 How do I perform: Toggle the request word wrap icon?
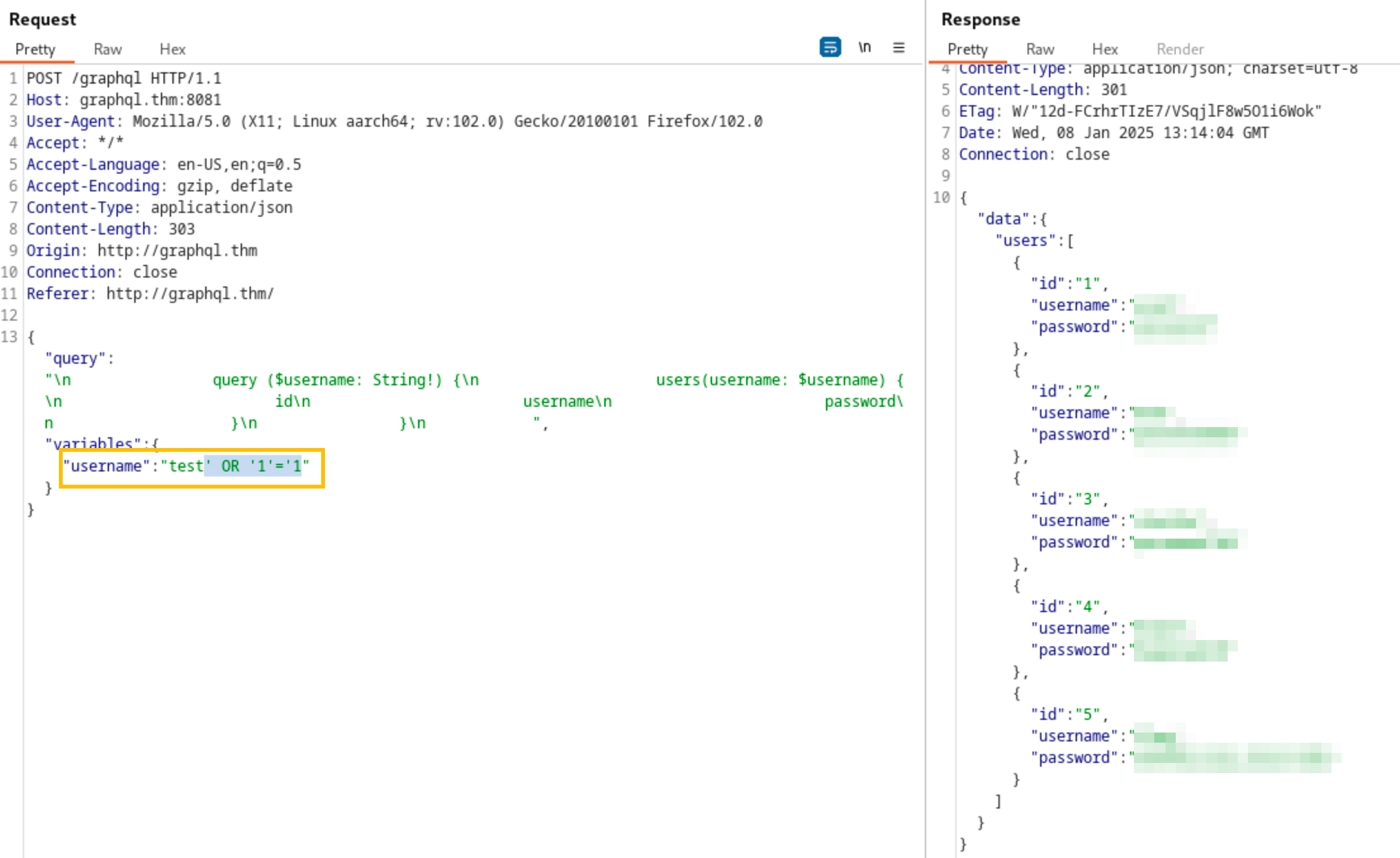coord(830,48)
